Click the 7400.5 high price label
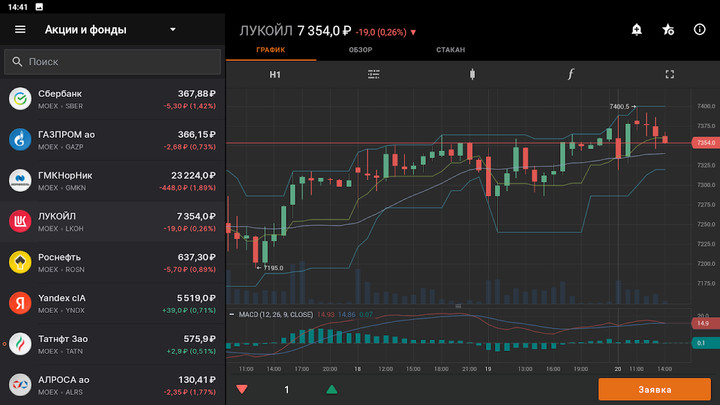 click(619, 107)
